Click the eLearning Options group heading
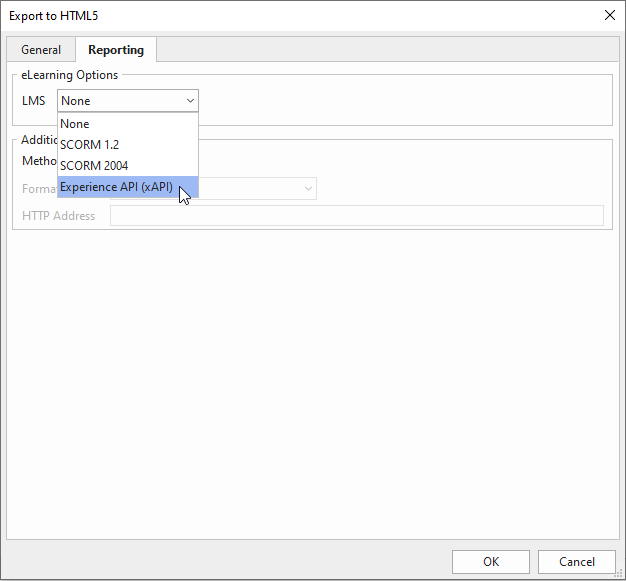Screen dimensions: 626x581 69,75
